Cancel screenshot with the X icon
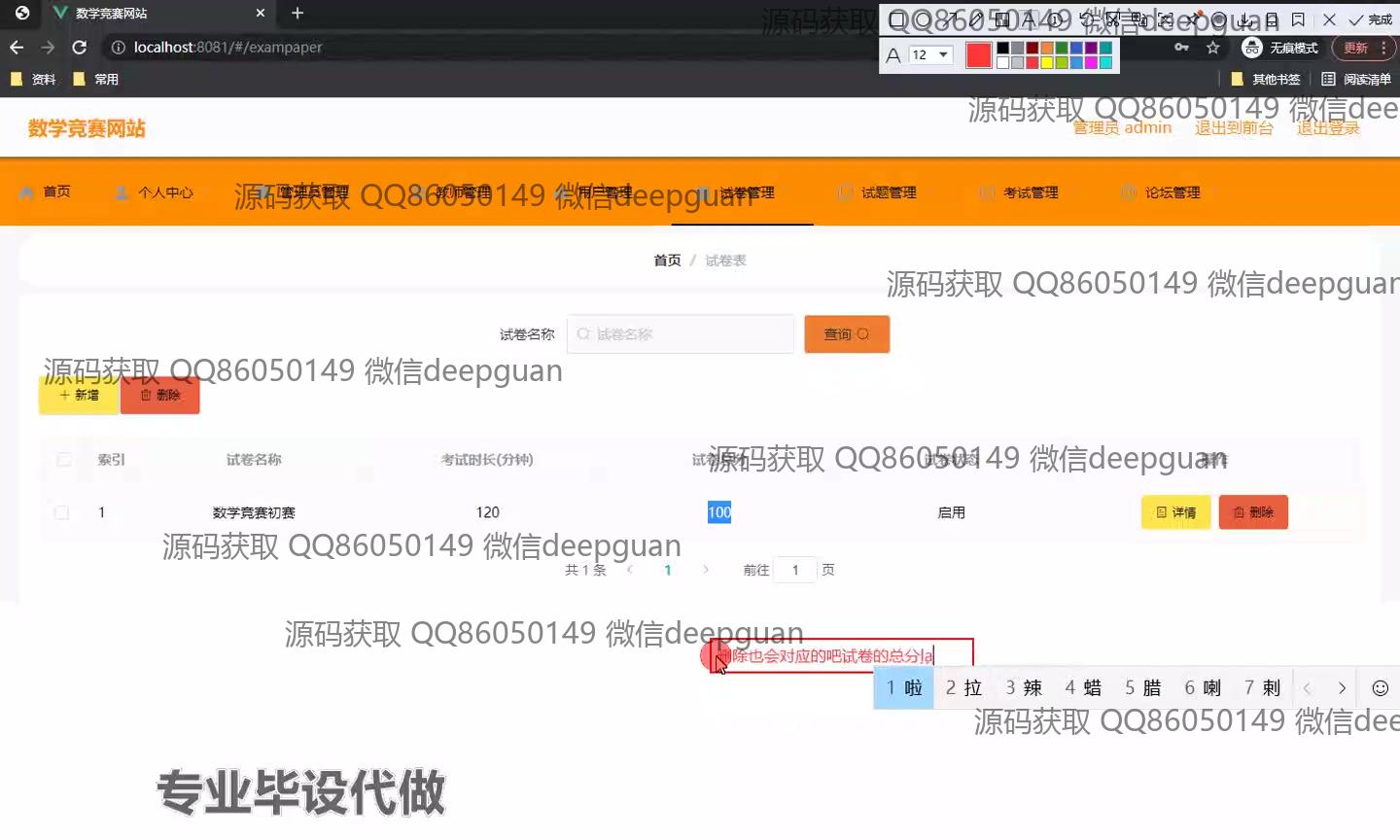This screenshot has height=840, width=1400. (1329, 19)
